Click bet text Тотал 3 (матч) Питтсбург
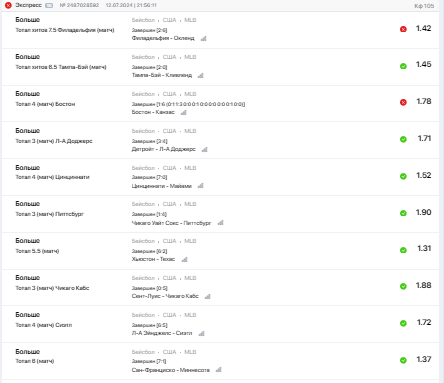The image size is (444, 383). (49, 214)
